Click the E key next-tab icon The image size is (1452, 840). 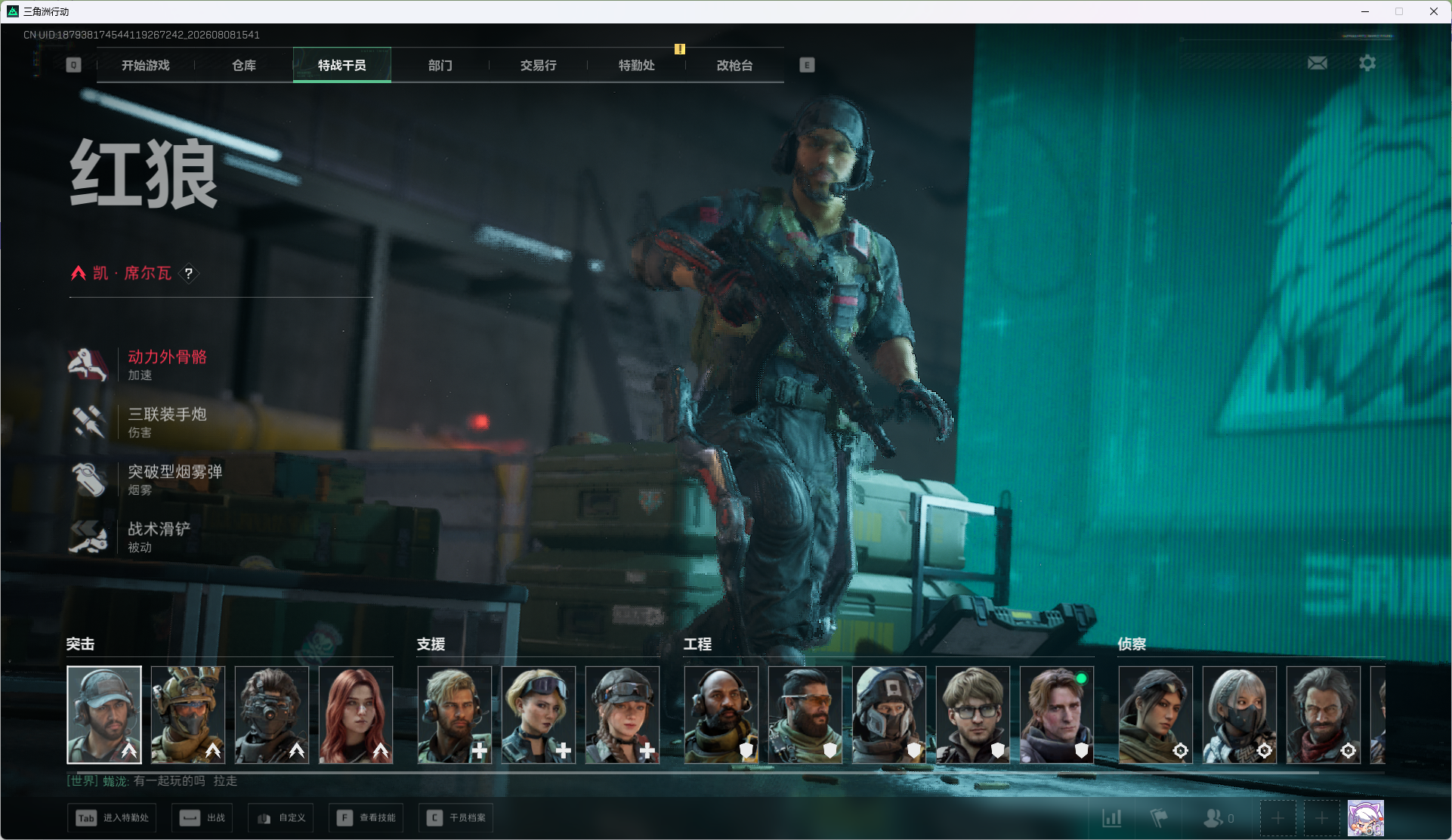(807, 65)
